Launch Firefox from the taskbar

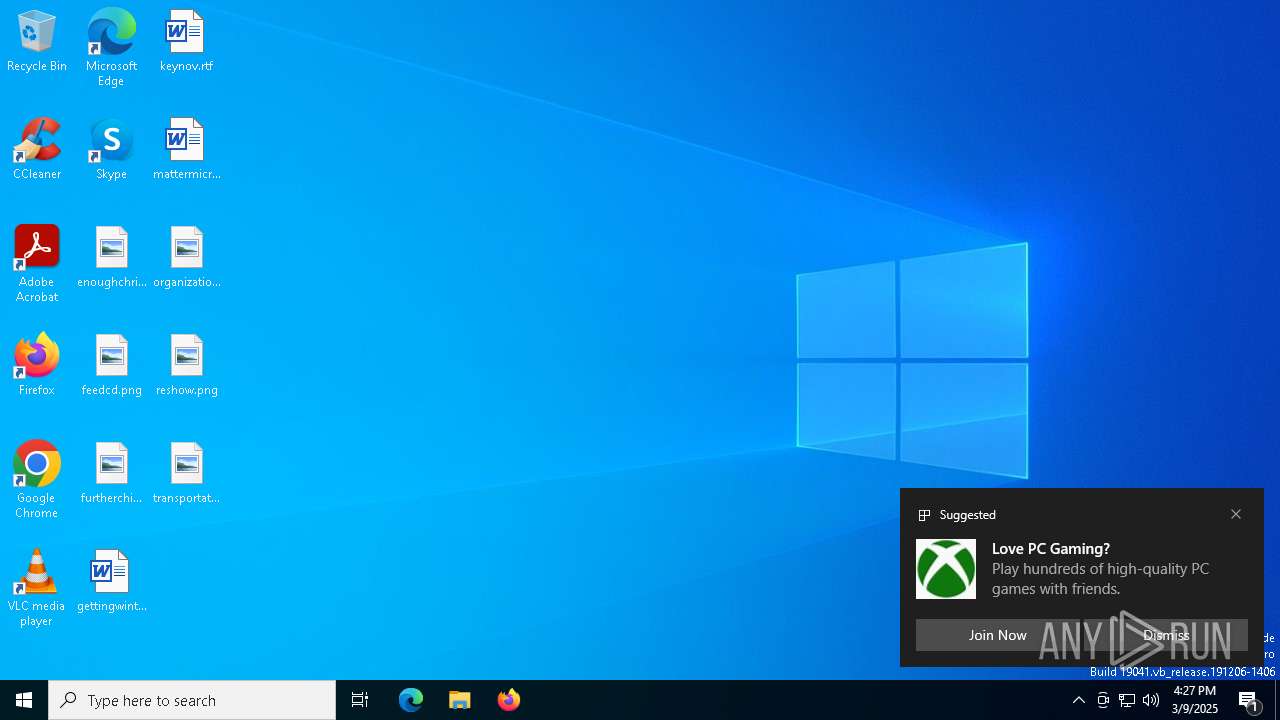tap(509, 700)
